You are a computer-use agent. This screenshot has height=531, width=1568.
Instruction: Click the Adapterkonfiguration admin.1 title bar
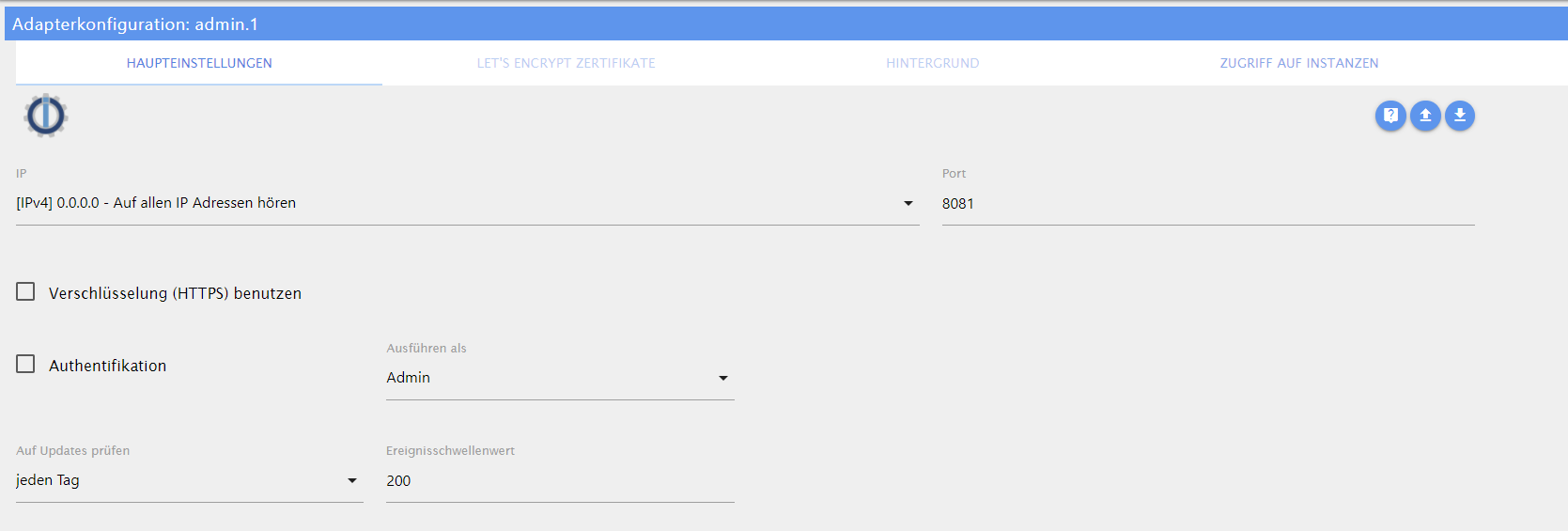click(x=786, y=23)
